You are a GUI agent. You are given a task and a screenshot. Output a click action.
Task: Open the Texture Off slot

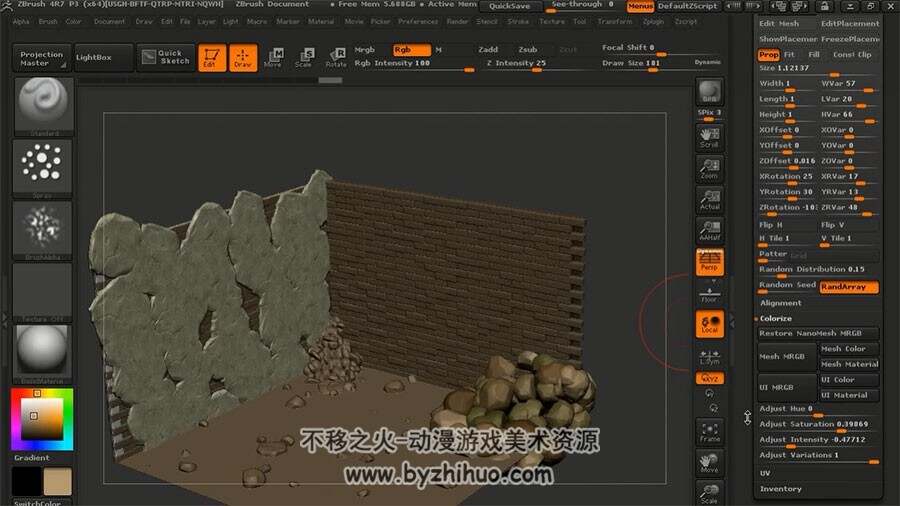(42, 292)
